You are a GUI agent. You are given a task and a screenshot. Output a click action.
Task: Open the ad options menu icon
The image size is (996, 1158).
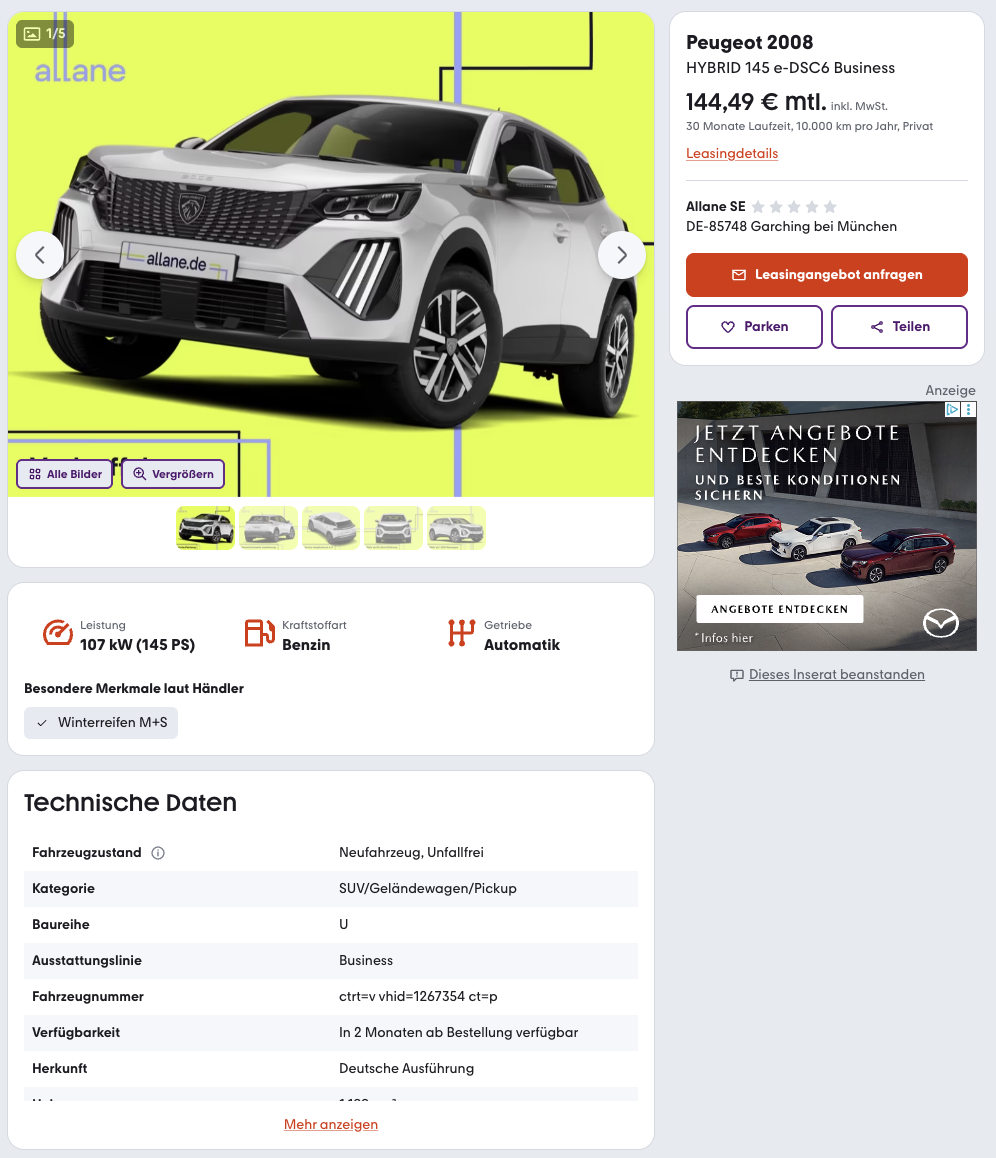969,409
